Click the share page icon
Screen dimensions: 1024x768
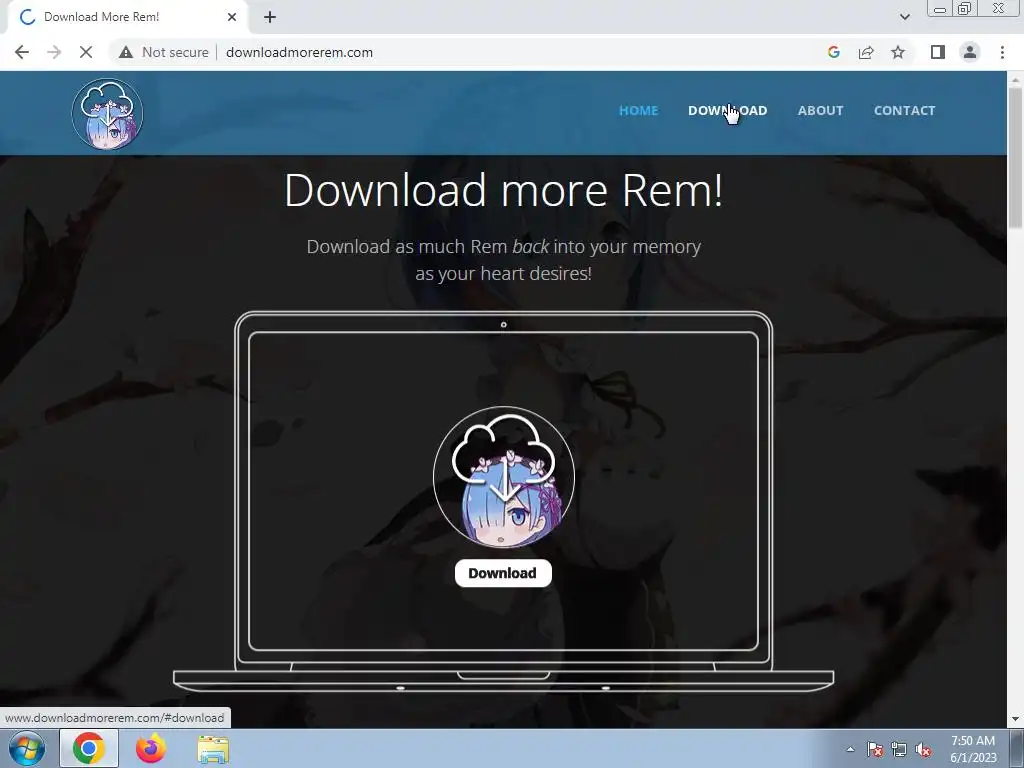click(x=866, y=52)
